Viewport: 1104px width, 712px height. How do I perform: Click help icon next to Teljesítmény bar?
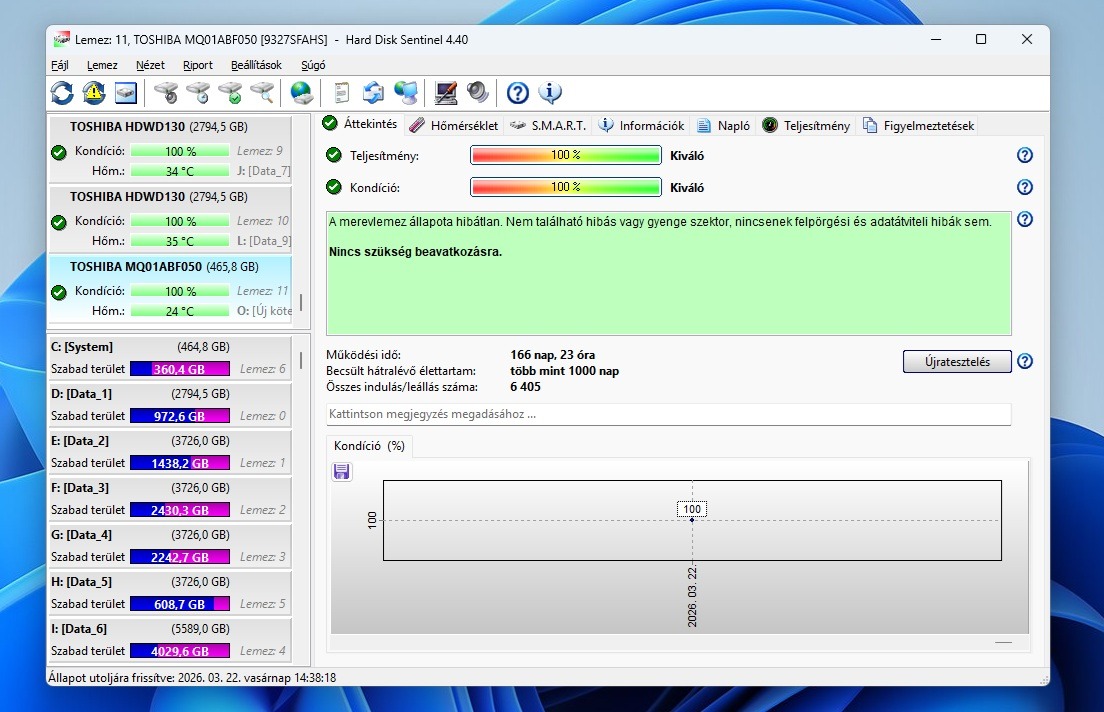(1025, 155)
